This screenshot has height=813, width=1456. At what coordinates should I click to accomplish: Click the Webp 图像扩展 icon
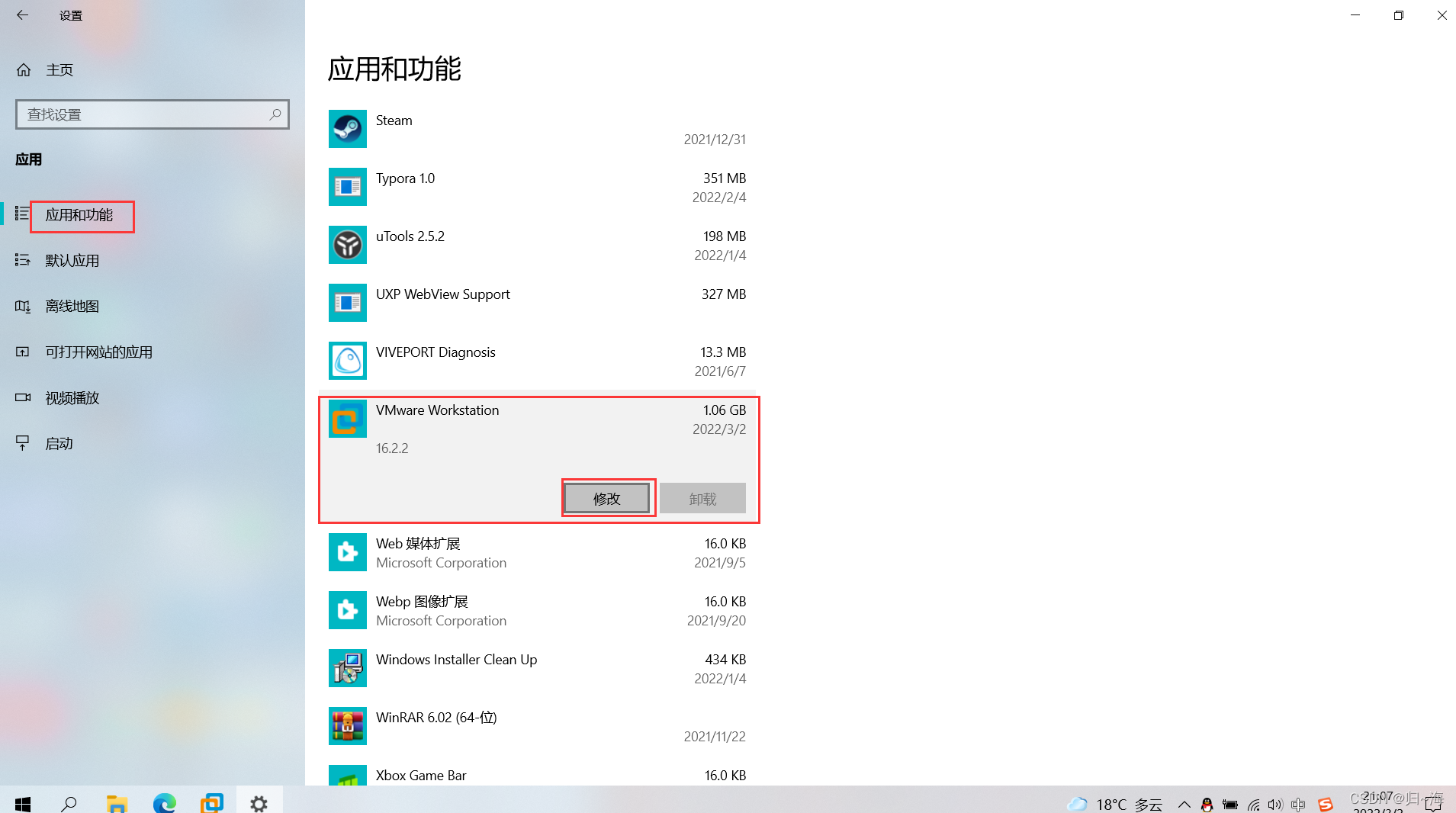(348, 610)
